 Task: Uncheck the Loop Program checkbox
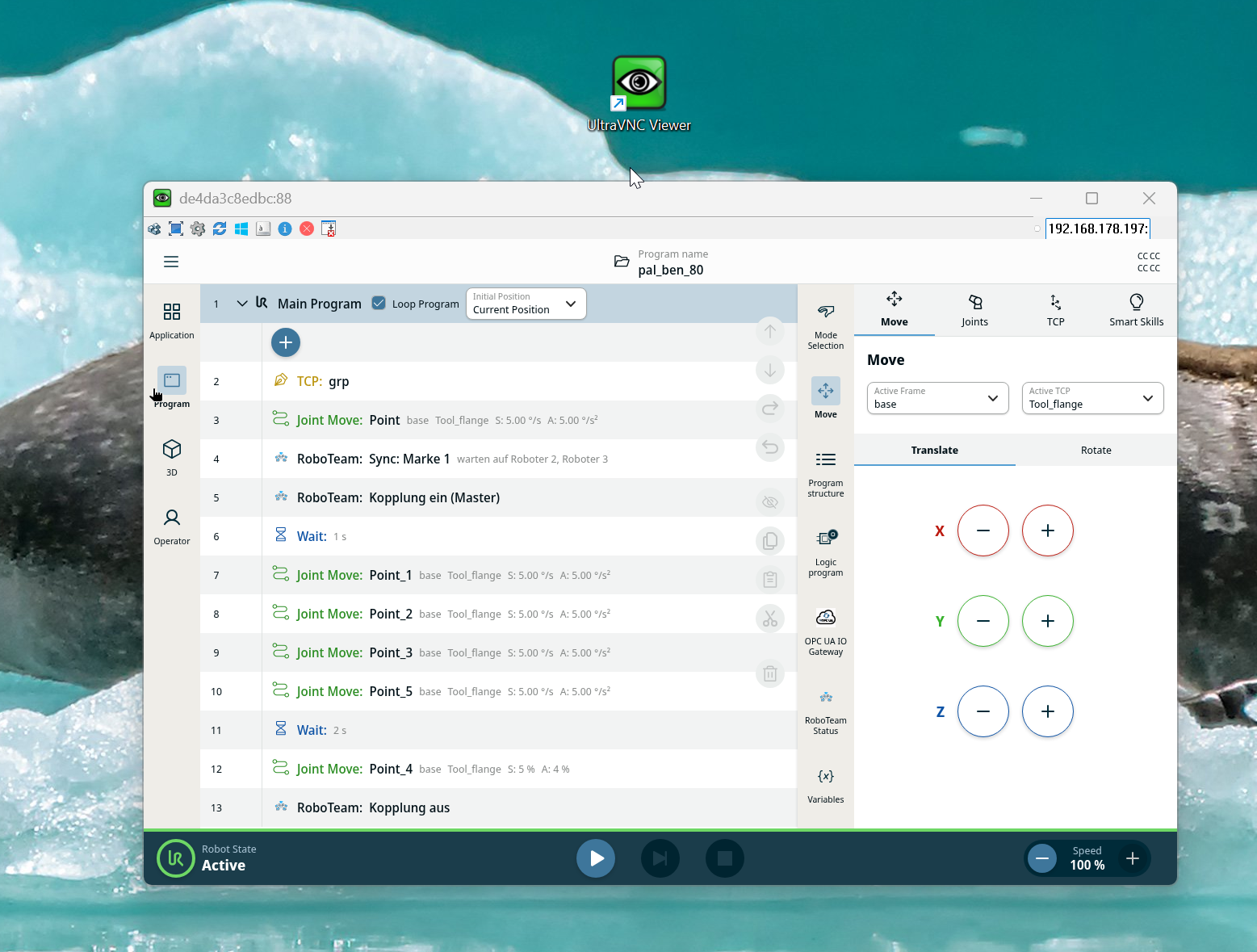[379, 303]
